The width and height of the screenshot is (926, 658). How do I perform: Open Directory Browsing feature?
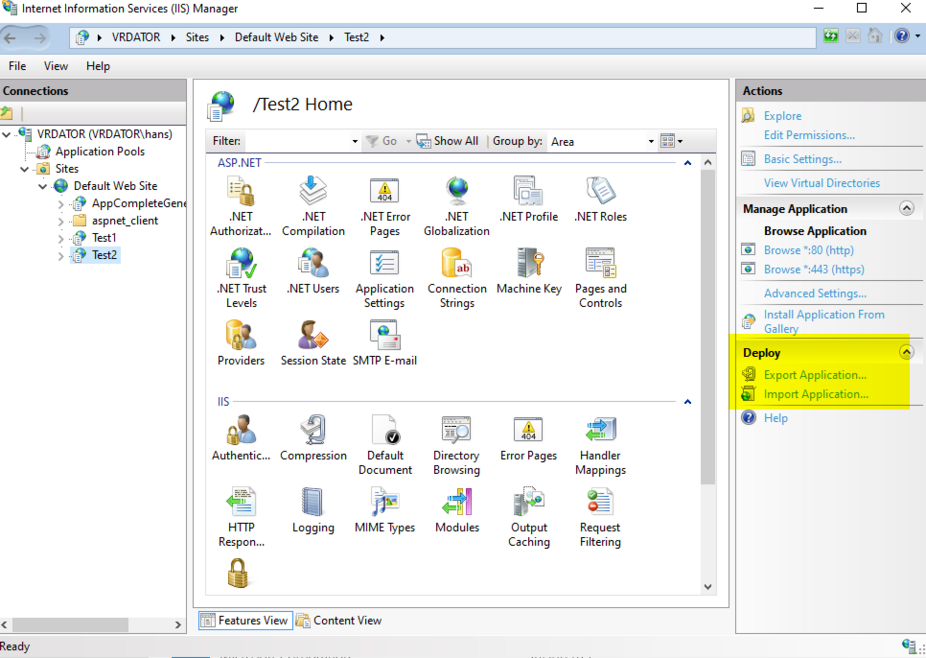click(x=457, y=445)
